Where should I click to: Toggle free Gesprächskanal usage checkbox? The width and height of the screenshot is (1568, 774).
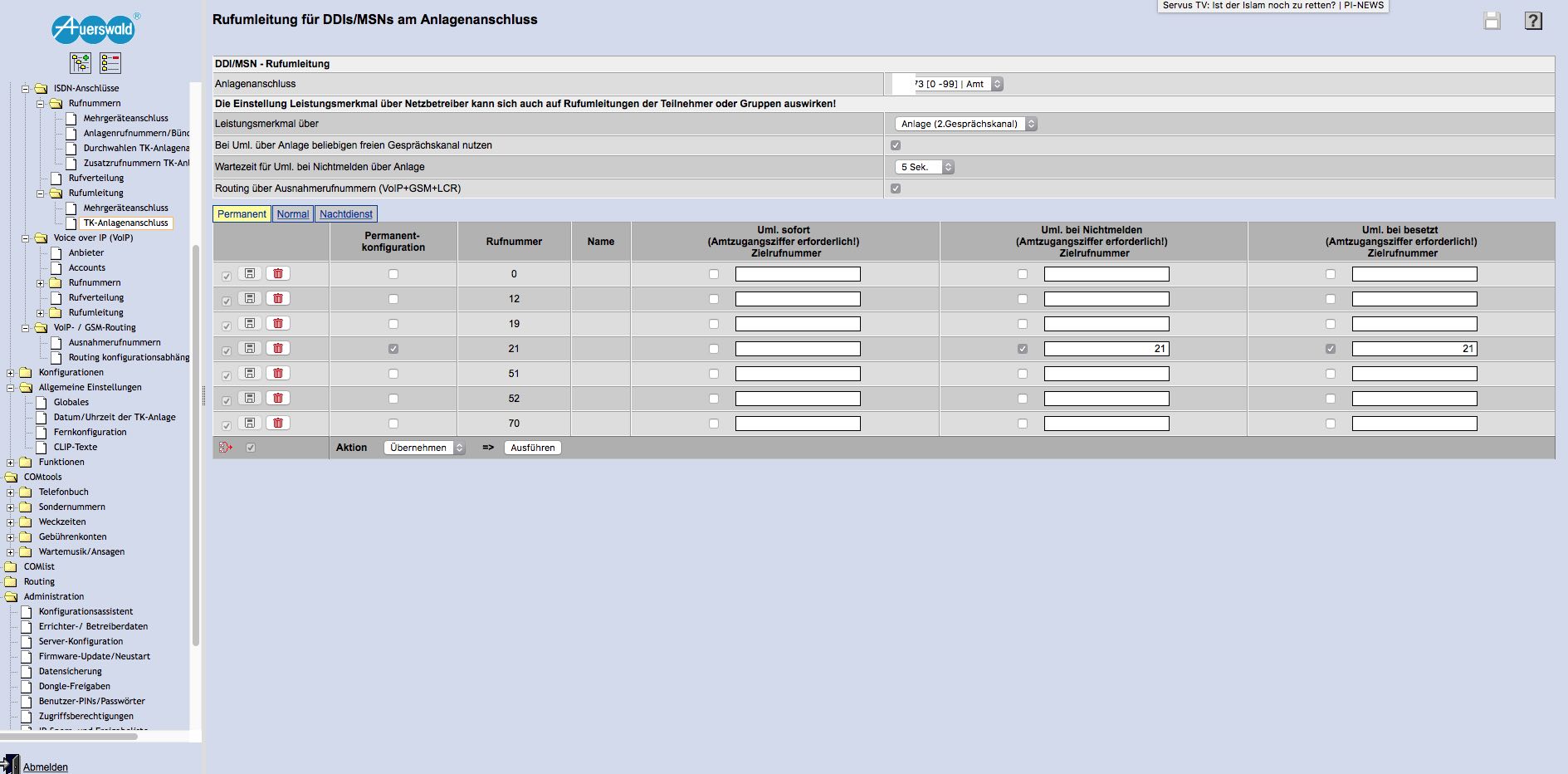[x=896, y=145]
